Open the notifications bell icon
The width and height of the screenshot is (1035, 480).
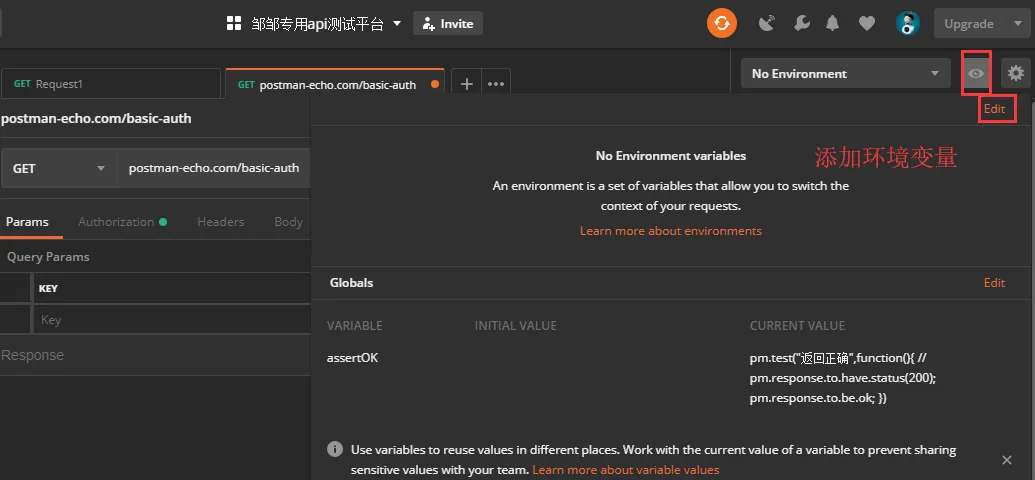coord(832,24)
